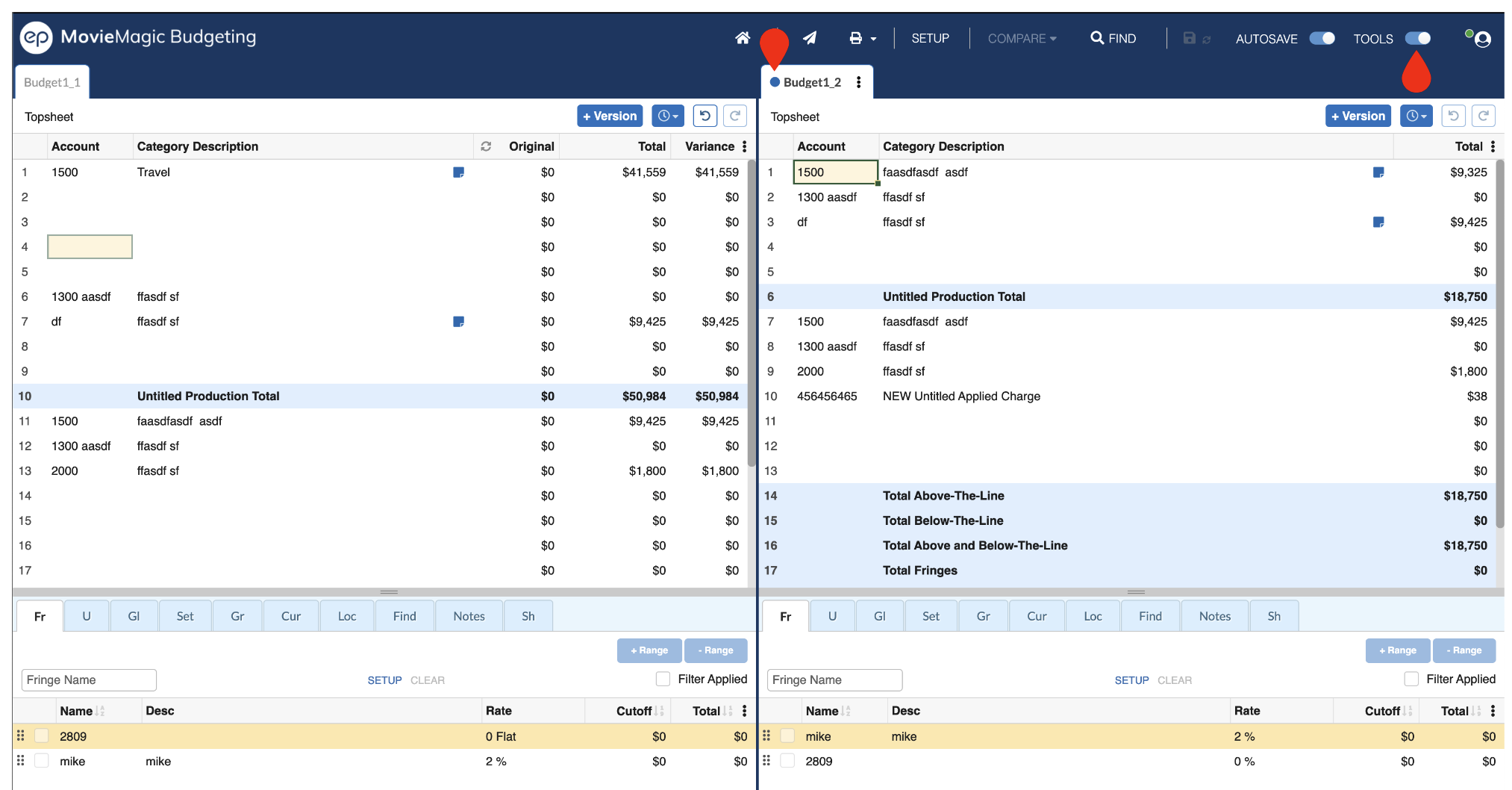Focus Fringe Name field in right pane
This screenshot has height=790, width=1512.
[x=834, y=679]
